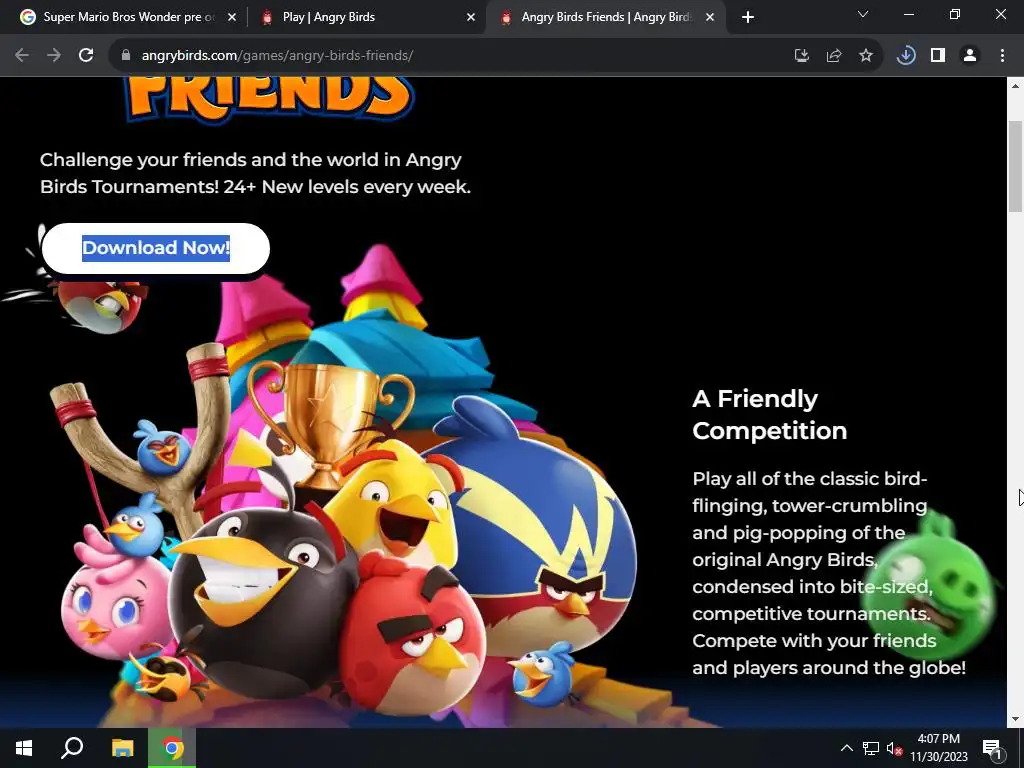The image size is (1024, 768).
Task: Click the scrollbar down arrow
Action: point(1015,719)
